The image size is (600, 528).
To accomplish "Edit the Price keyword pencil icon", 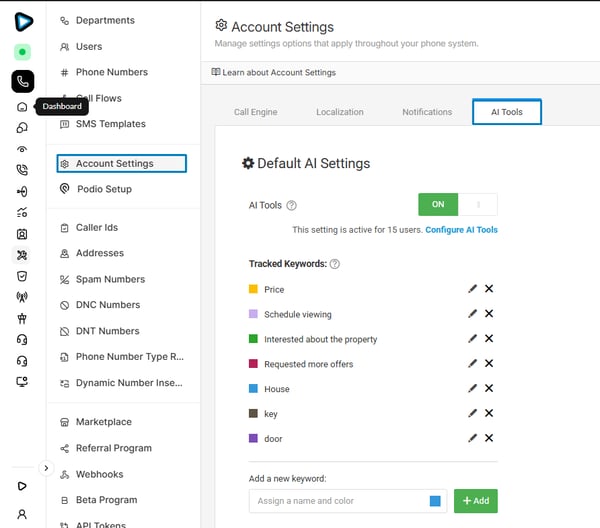I will point(472,289).
